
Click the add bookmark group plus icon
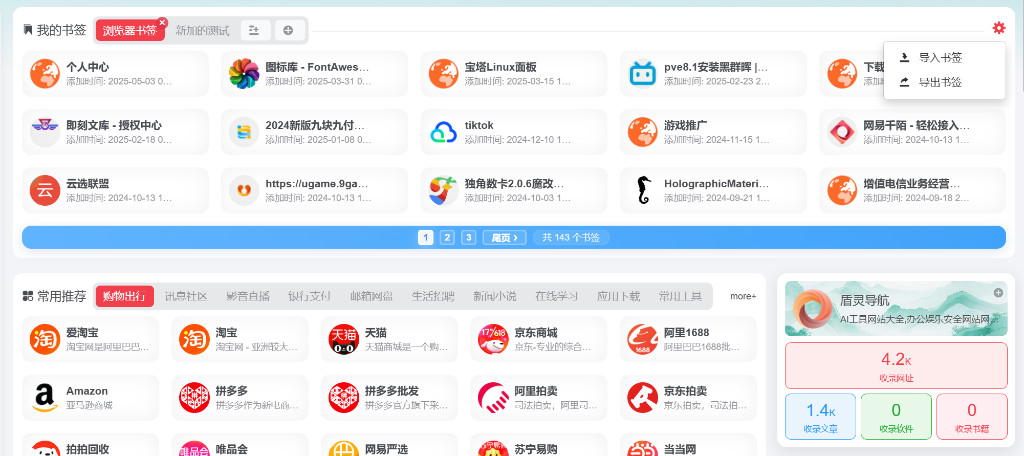[x=288, y=30]
